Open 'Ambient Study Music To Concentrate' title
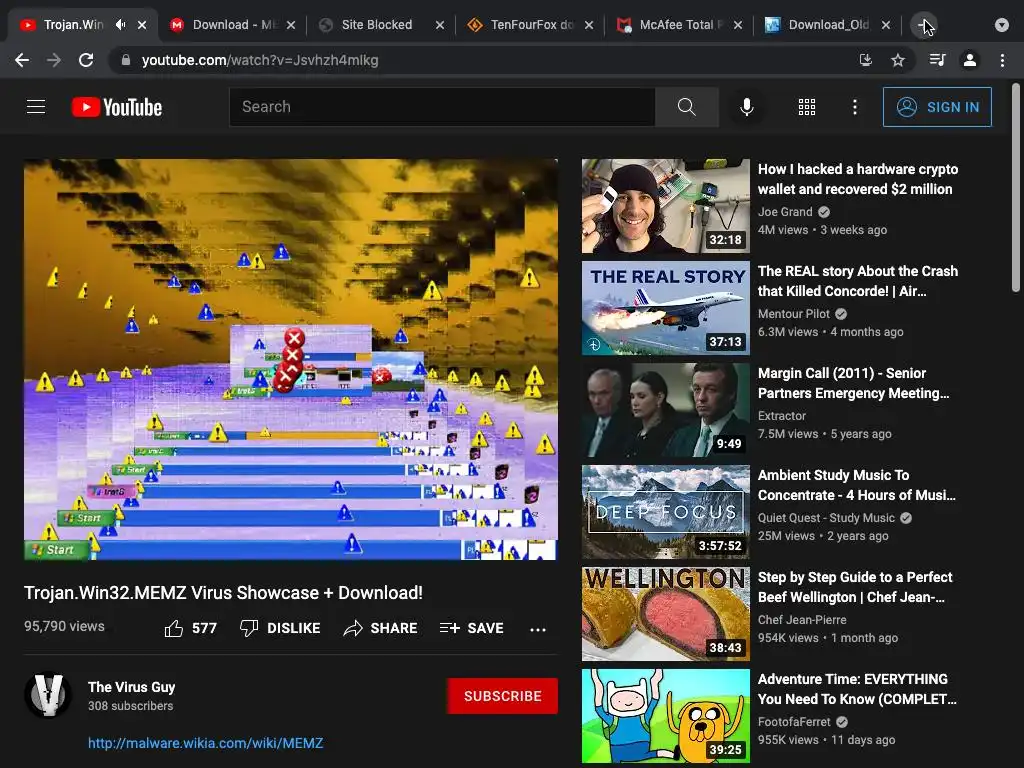This screenshot has height=768, width=1024. 856,485
